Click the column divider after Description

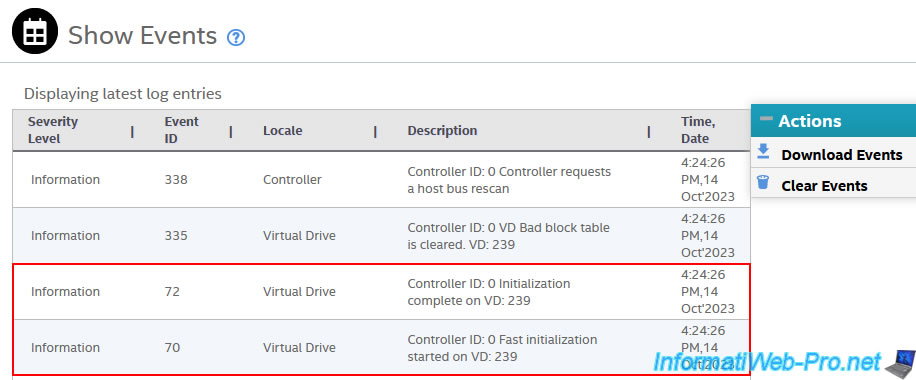[649, 132]
